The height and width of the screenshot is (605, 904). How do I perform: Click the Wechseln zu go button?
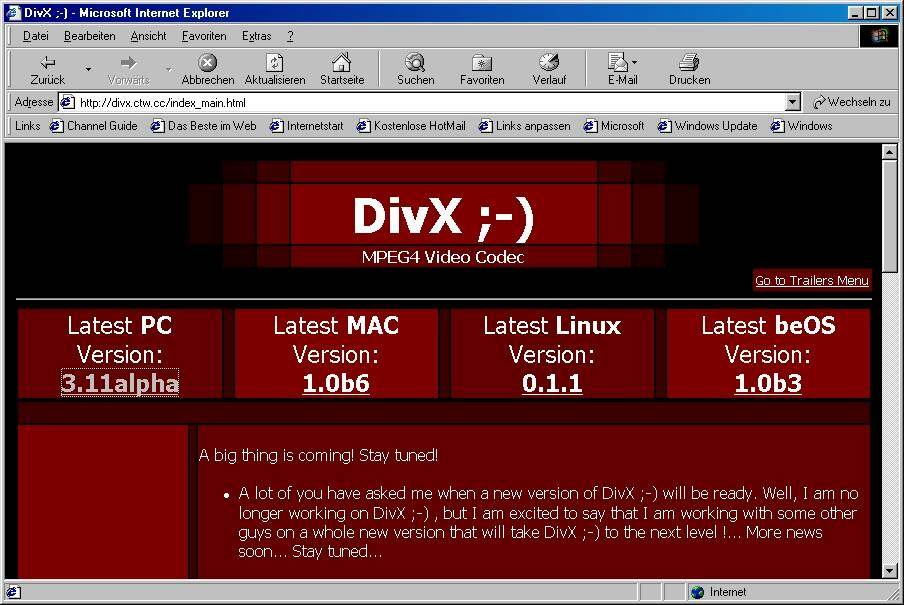pyautogui.click(x=852, y=102)
